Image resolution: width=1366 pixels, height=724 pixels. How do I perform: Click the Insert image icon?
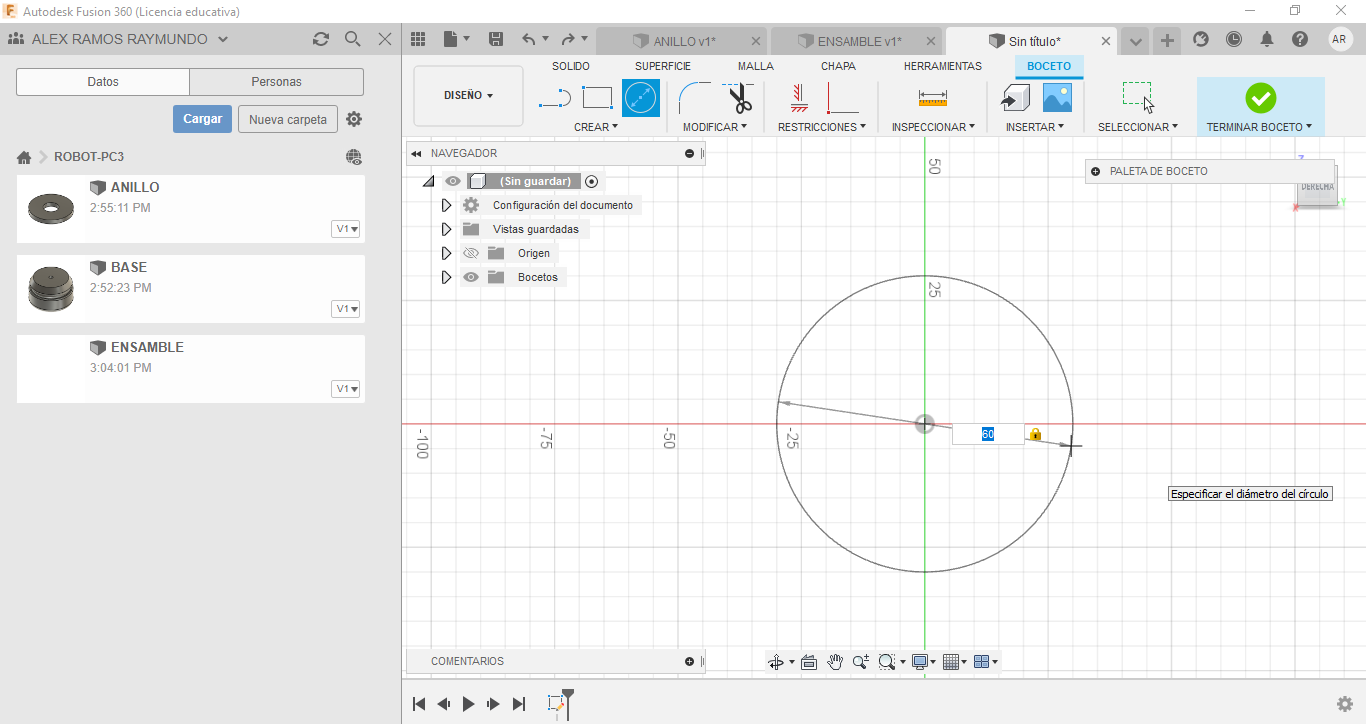click(x=1057, y=98)
